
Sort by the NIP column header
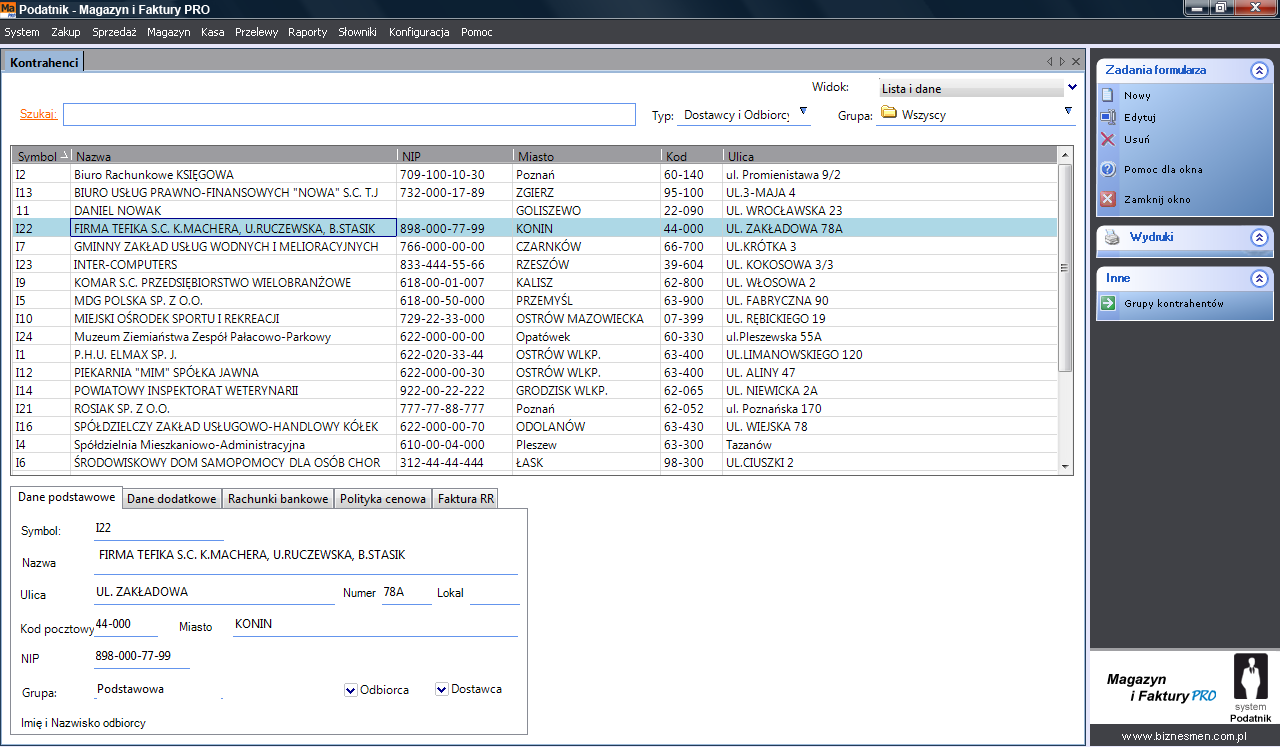pos(455,156)
